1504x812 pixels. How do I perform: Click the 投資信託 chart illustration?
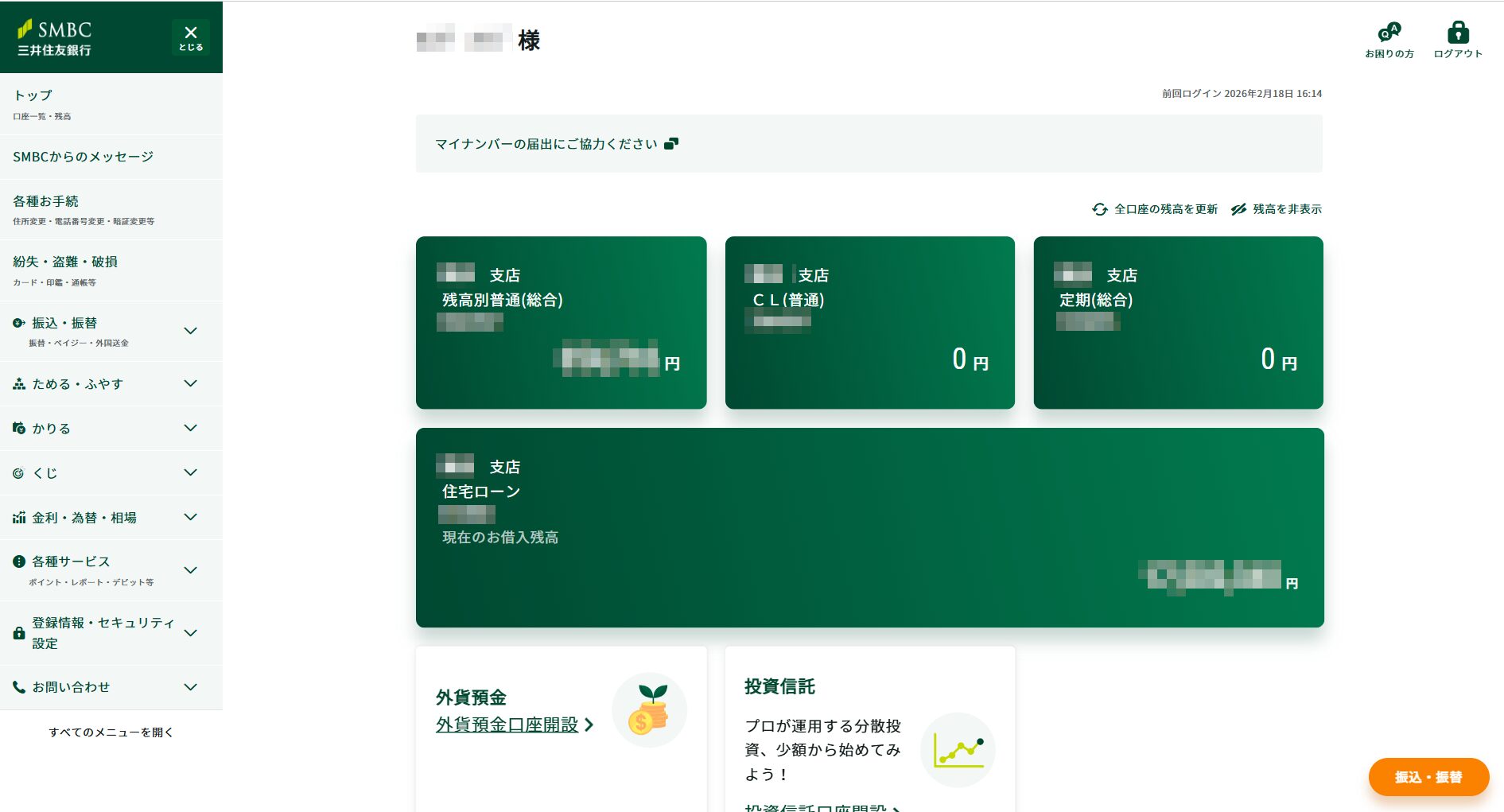(x=958, y=750)
